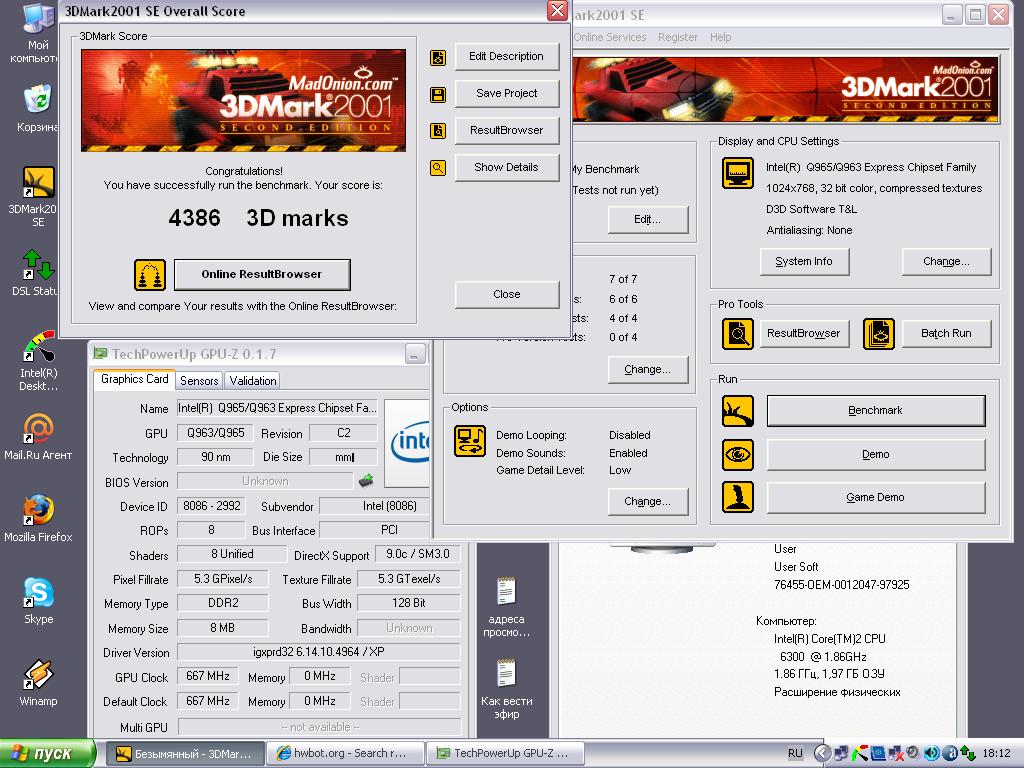The image size is (1024, 768).
Task: Switch to the Validation tab in GPU-Z
Action: pos(253,381)
